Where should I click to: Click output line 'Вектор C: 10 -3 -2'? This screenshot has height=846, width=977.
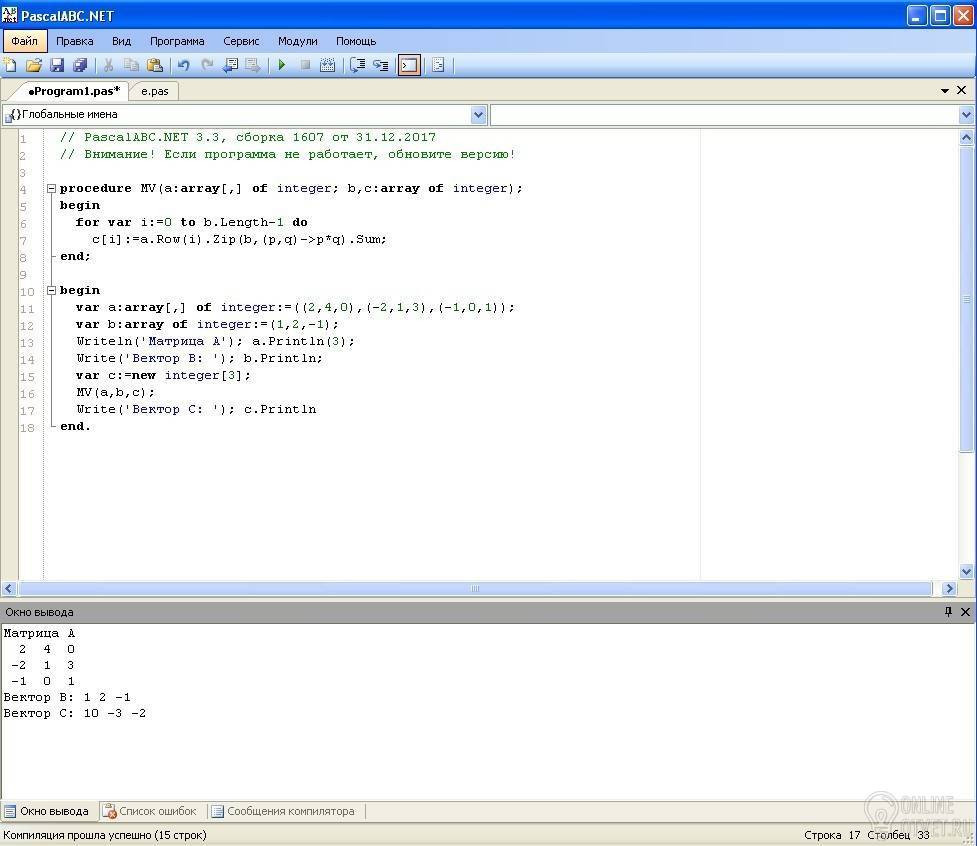click(x=75, y=713)
